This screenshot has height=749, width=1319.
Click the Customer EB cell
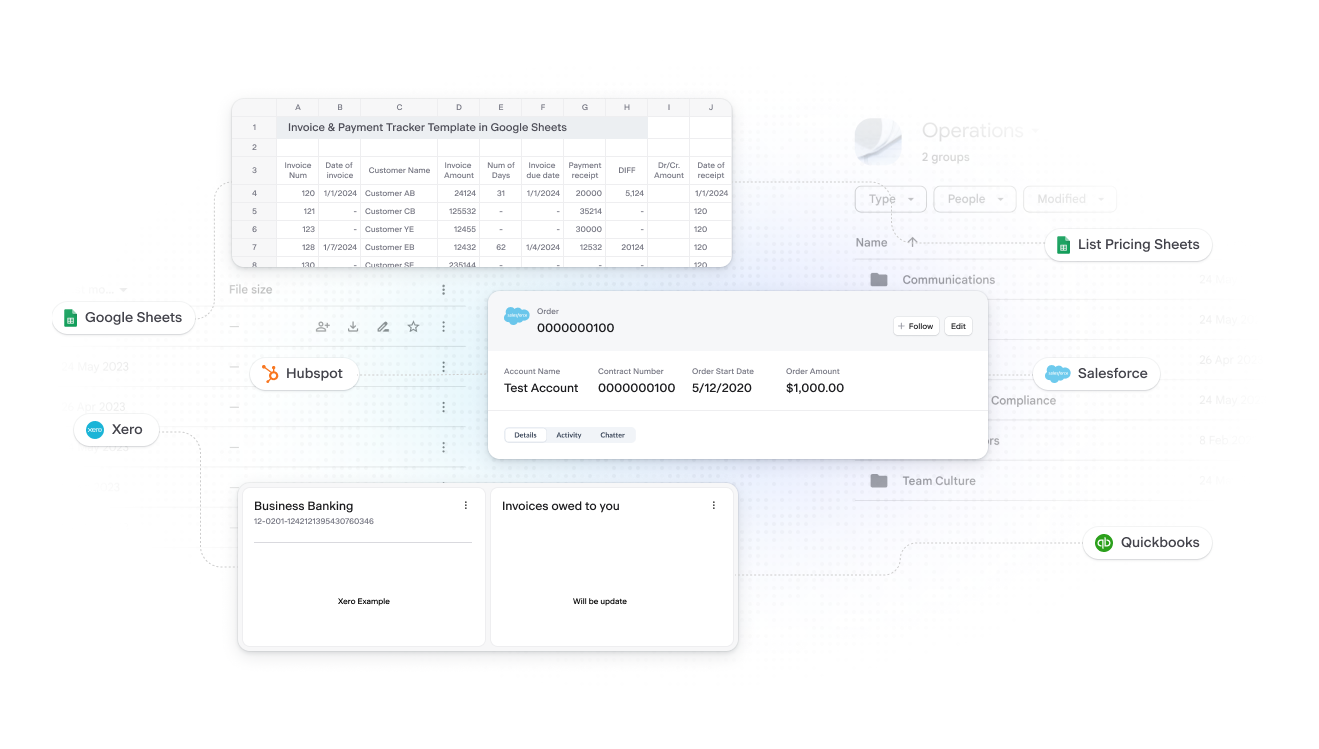click(399, 248)
